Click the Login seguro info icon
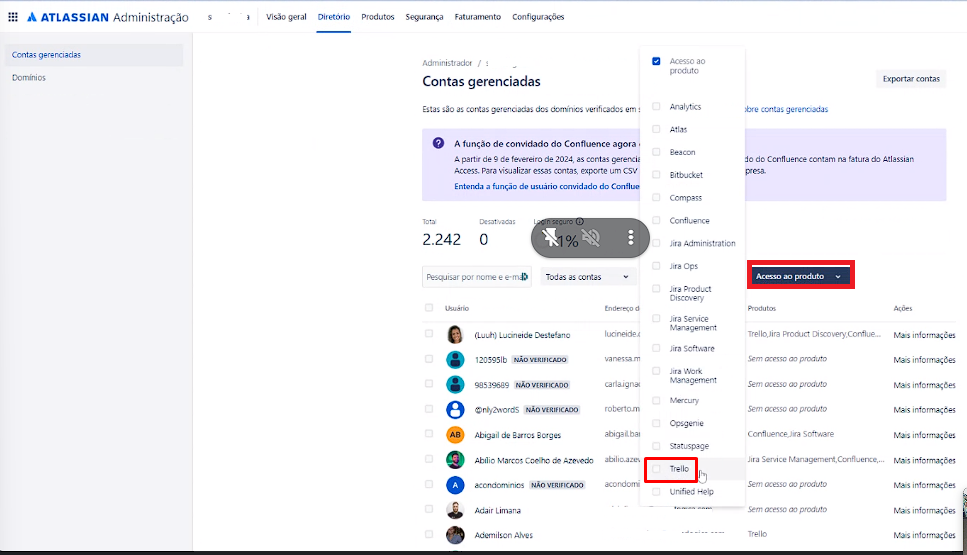Image resolution: width=967 pixels, height=555 pixels. point(580,221)
